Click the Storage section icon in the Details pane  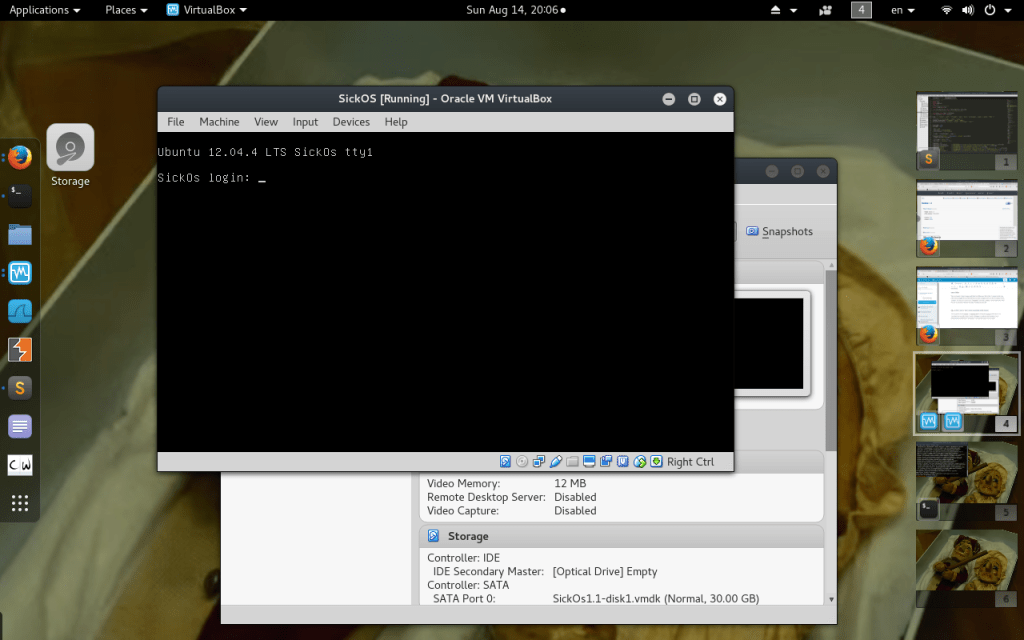pyautogui.click(x=432, y=535)
